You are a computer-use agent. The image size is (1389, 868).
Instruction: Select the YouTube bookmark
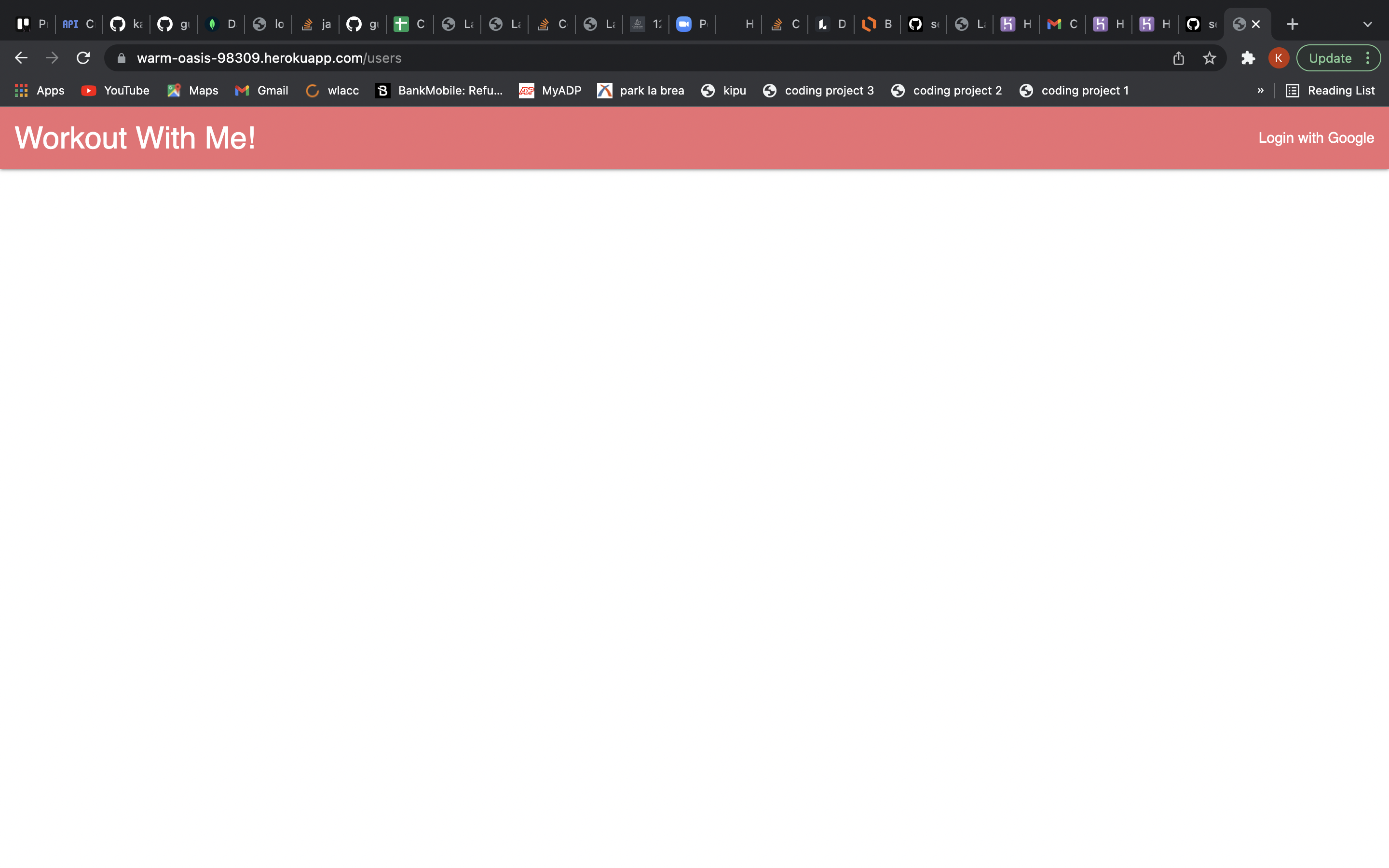coord(114,90)
